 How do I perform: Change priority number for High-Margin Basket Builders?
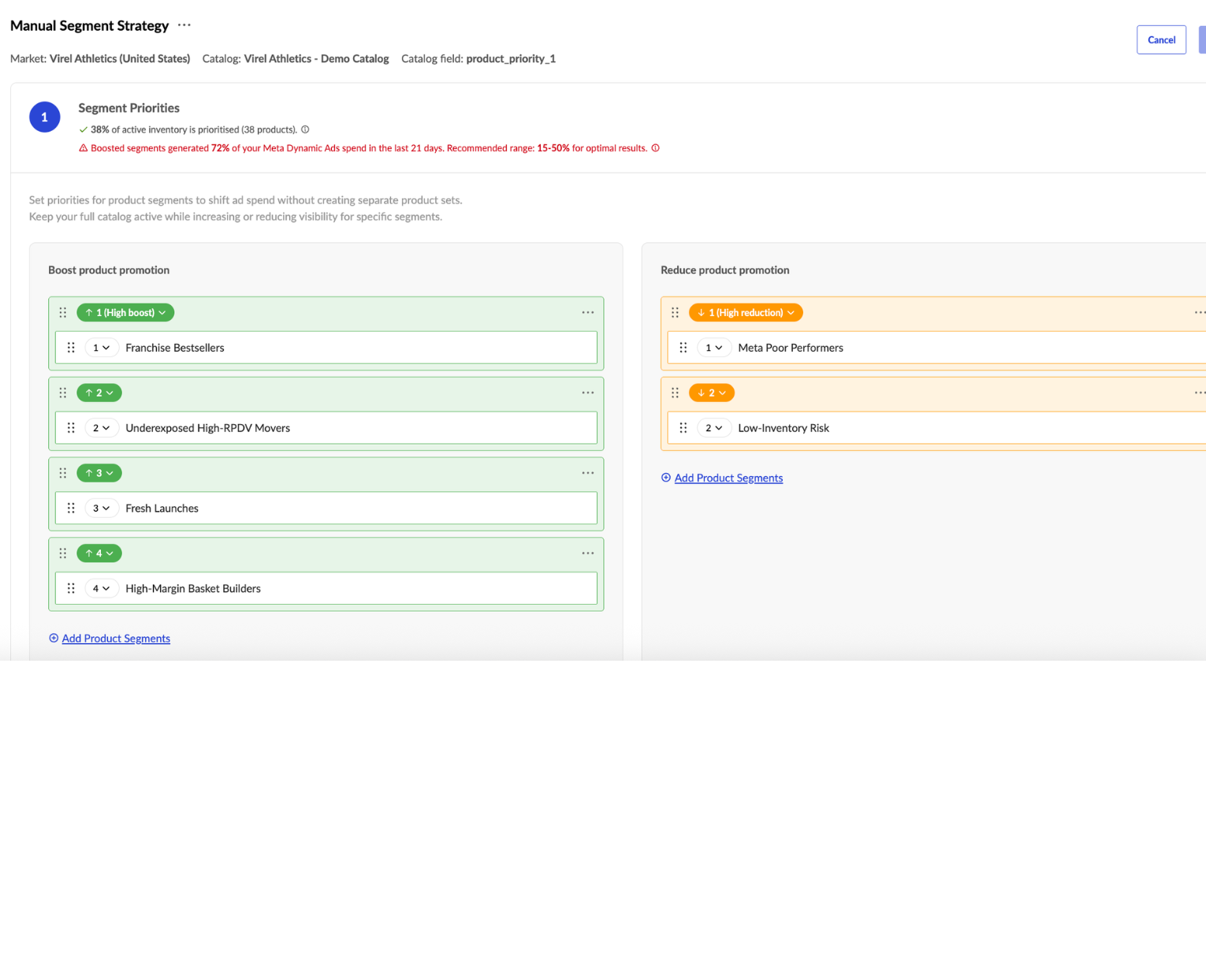[x=102, y=589]
